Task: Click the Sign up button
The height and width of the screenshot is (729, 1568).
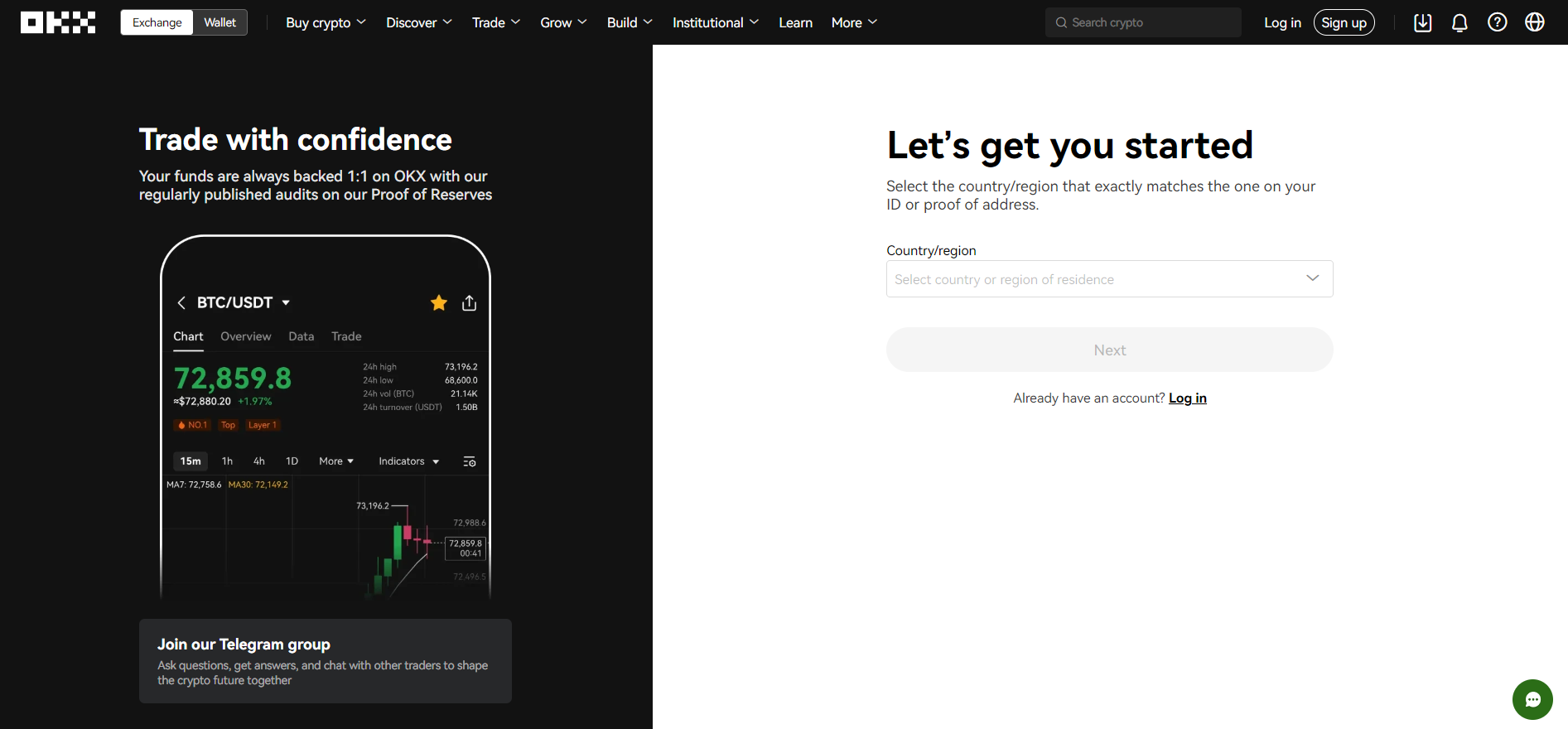Action: click(1344, 22)
